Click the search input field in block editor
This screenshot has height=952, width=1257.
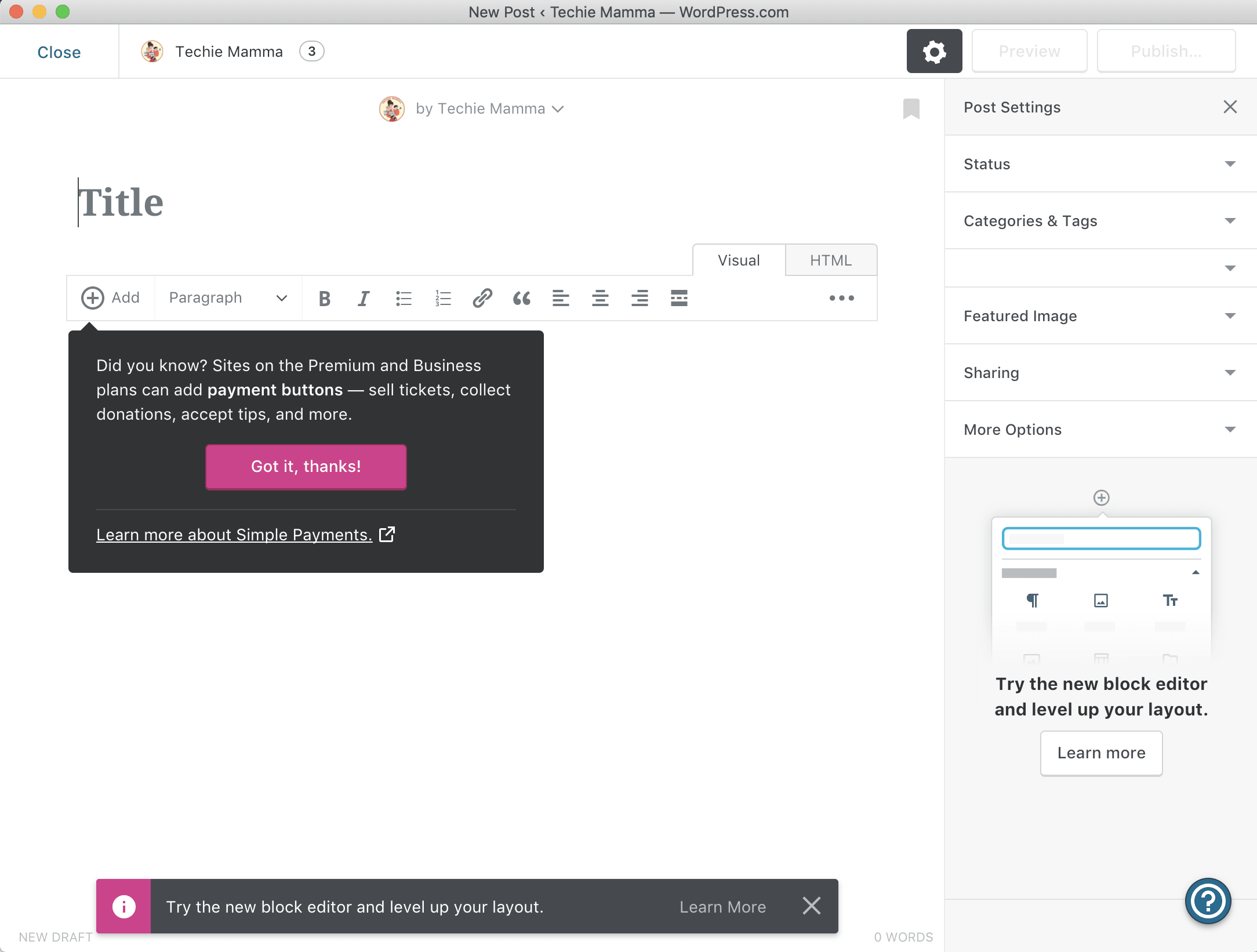pyautogui.click(x=1101, y=539)
